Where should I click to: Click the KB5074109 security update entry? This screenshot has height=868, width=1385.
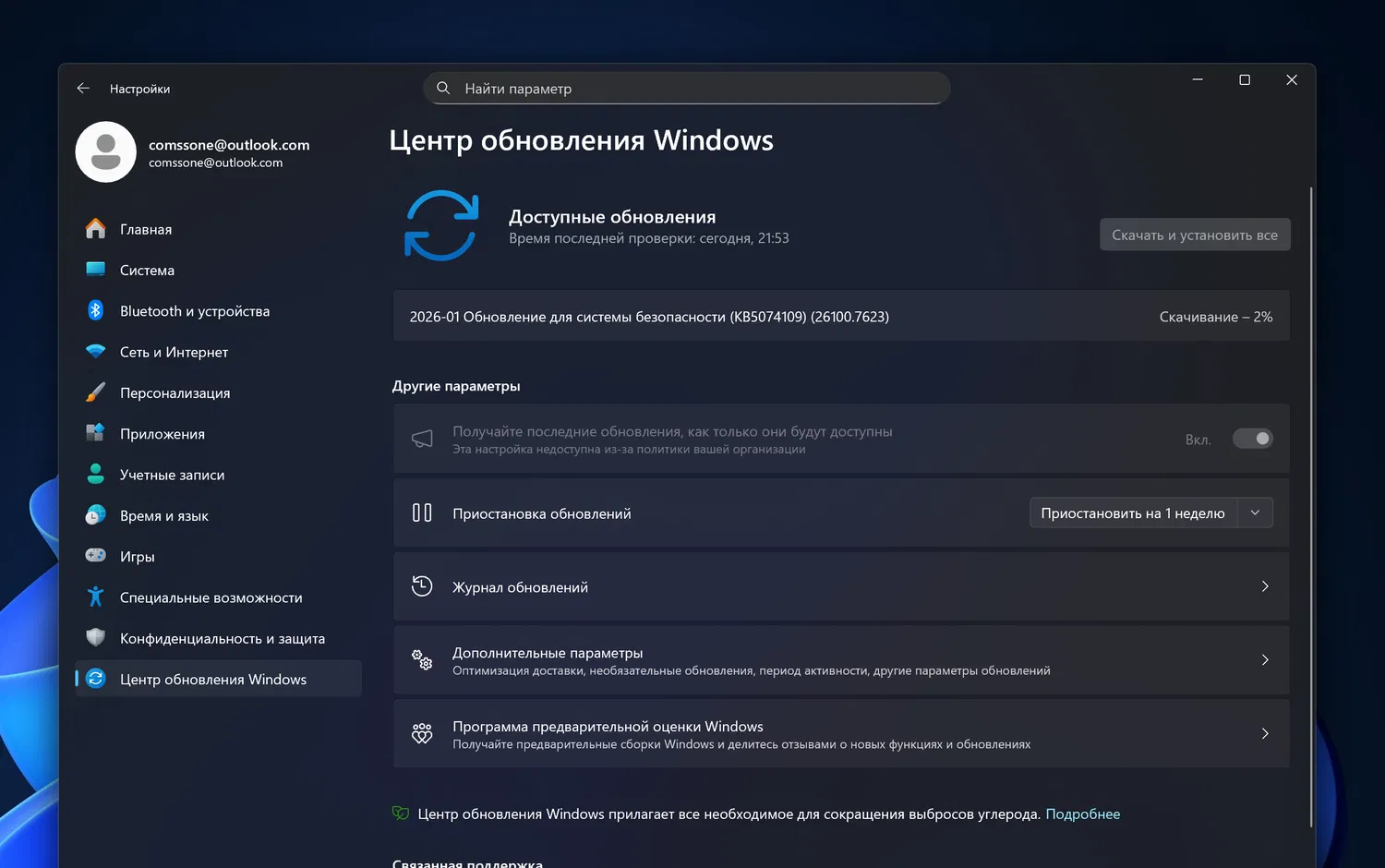click(841, 316)
